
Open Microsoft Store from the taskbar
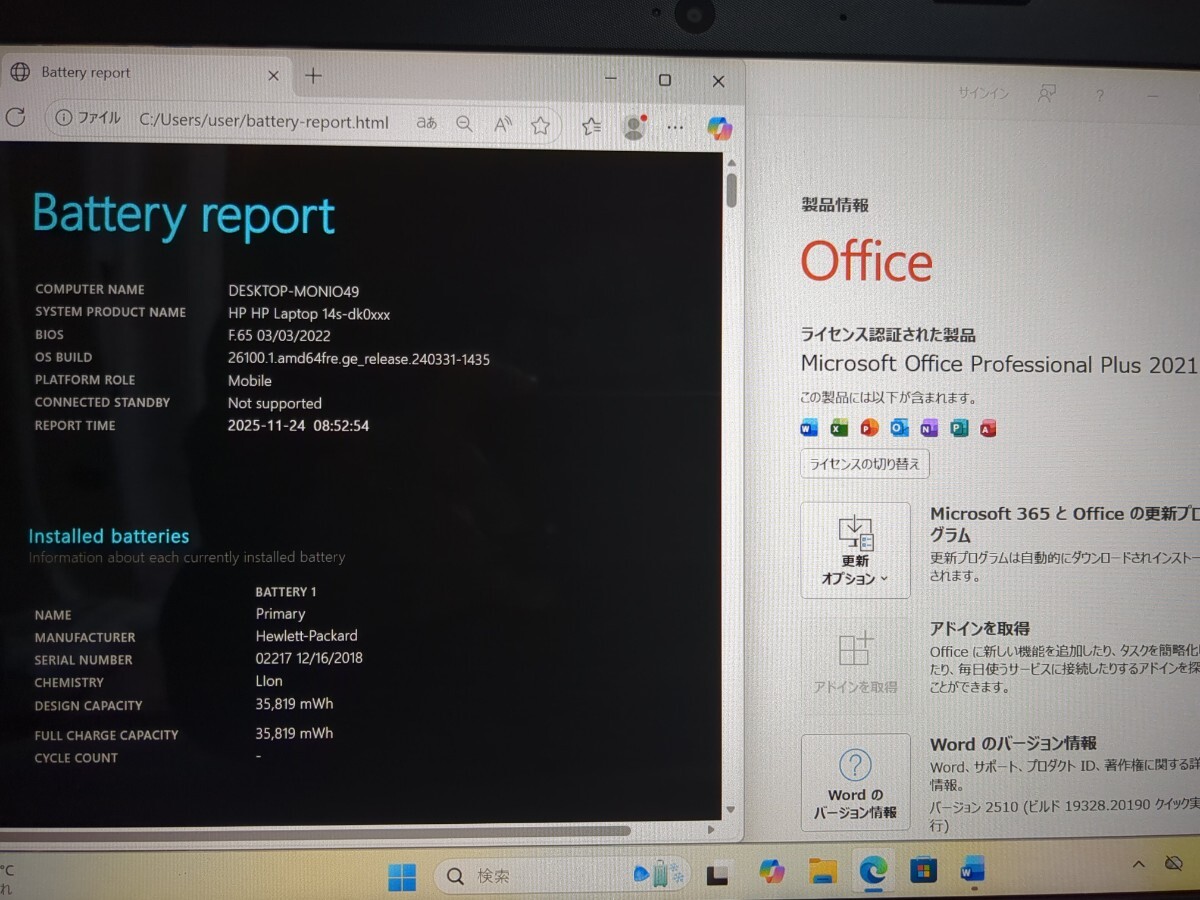[923, 870]
